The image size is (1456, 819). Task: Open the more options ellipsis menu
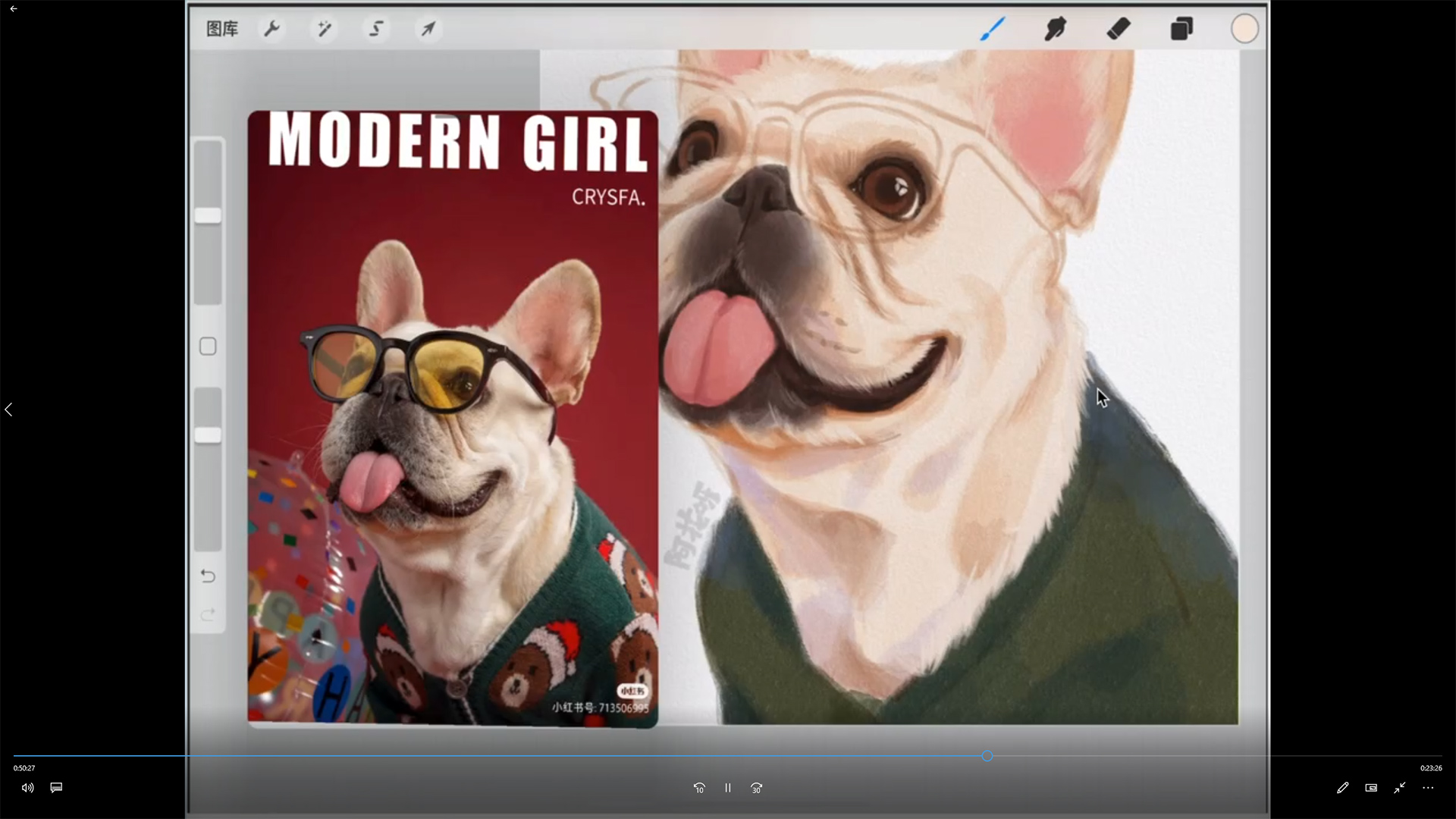1428,788
